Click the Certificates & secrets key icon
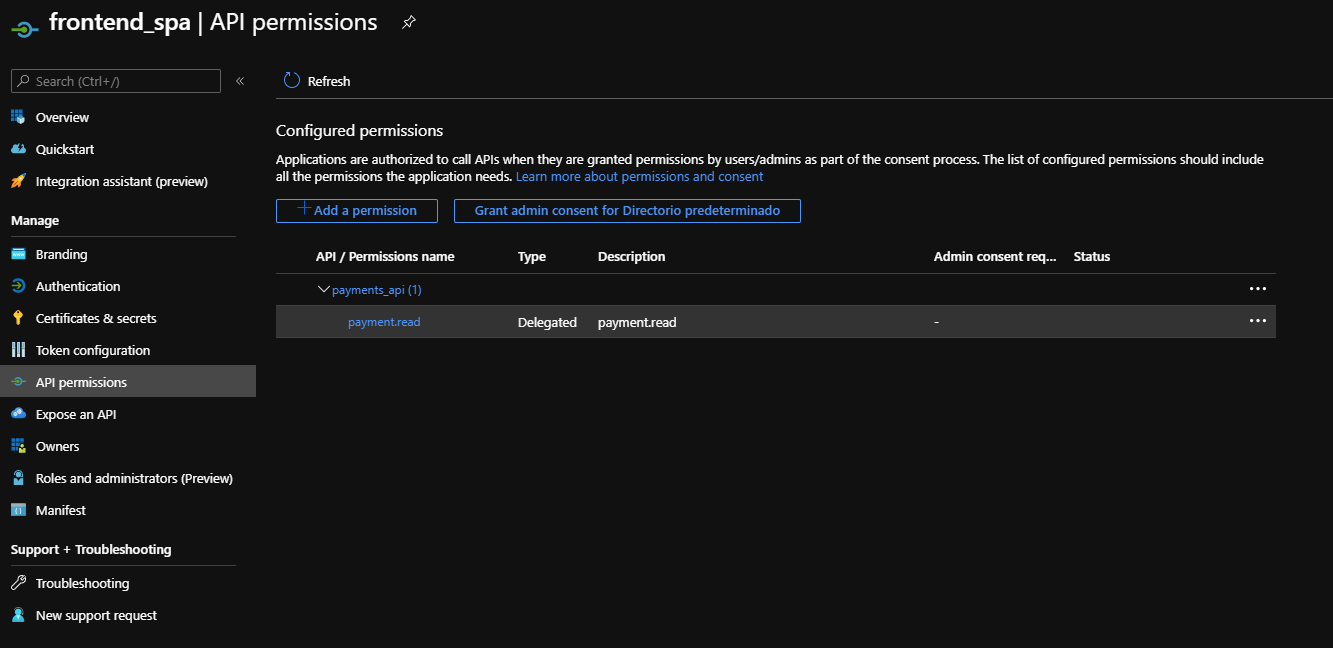 (18, 318)
